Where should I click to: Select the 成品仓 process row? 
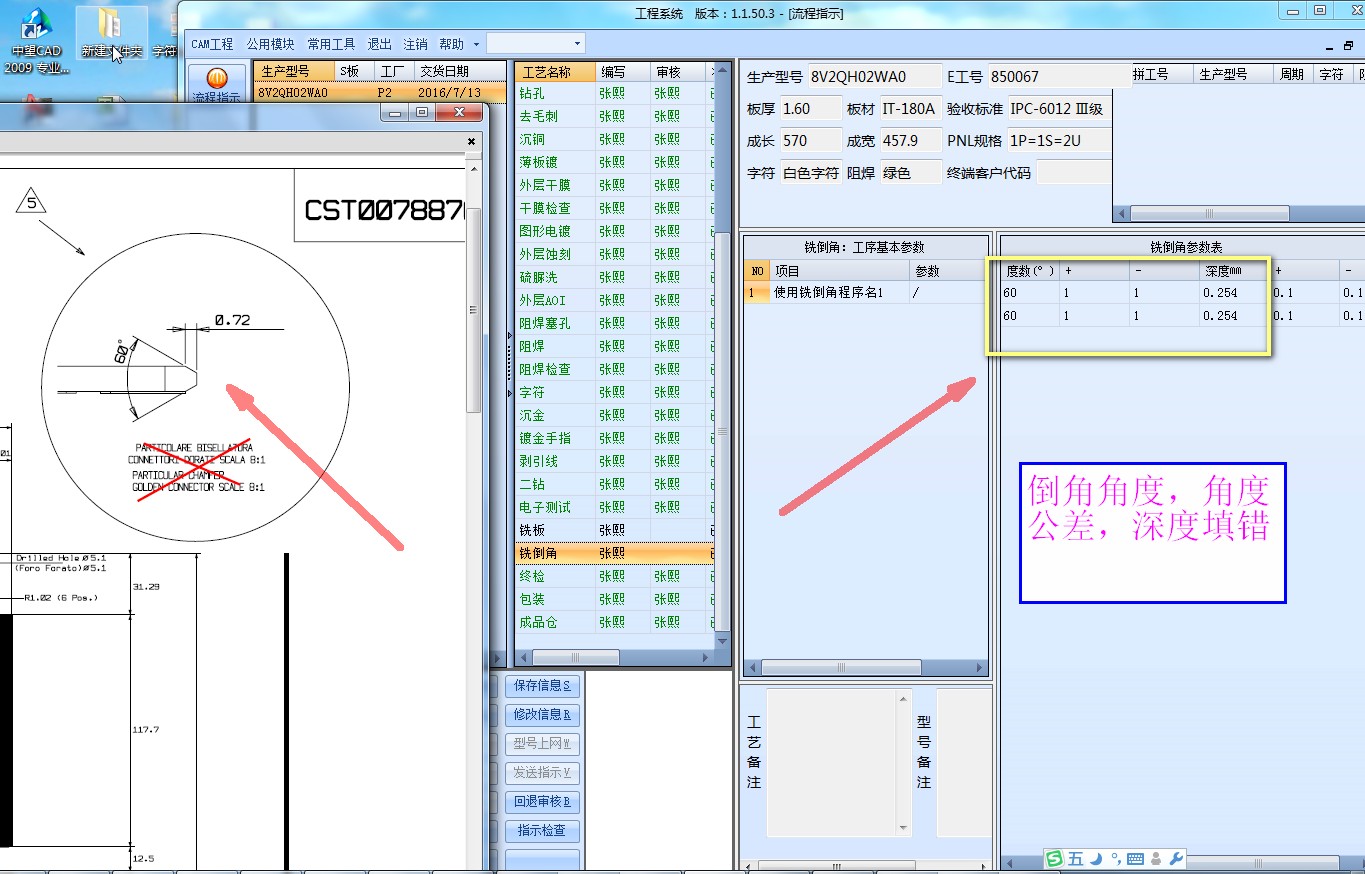coord(614,621)
